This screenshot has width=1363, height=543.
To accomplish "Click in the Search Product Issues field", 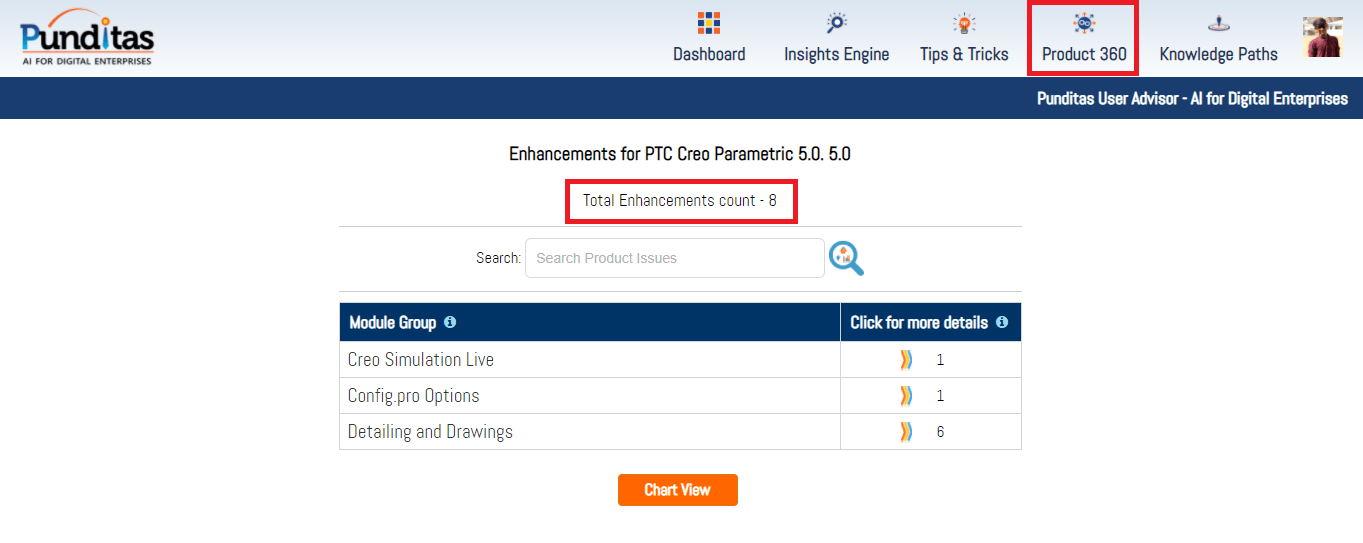I will click(674, 258).
